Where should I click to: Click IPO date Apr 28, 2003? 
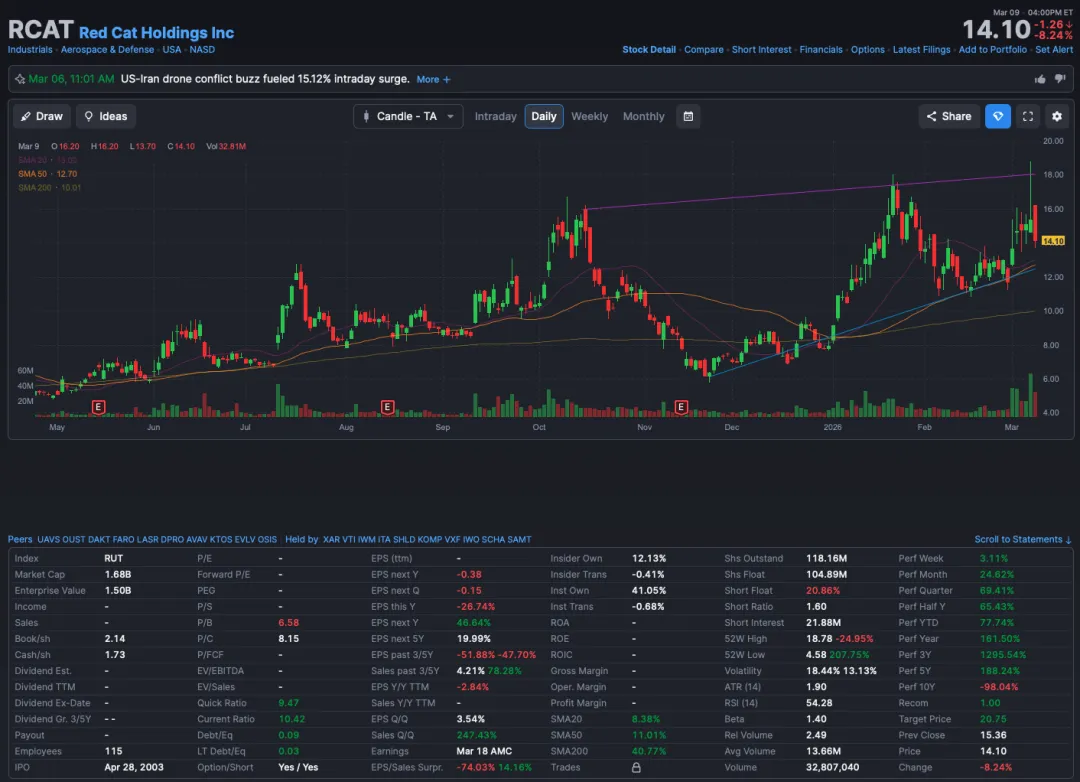[x=134, y=767]
